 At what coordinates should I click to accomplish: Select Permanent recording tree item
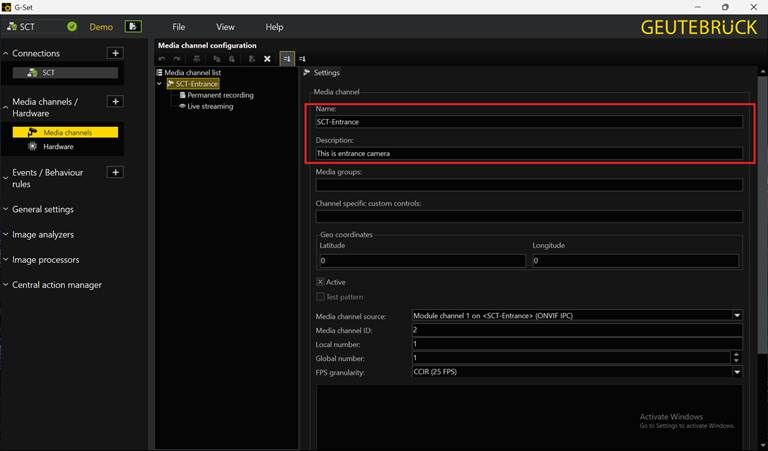click(220, 95)
